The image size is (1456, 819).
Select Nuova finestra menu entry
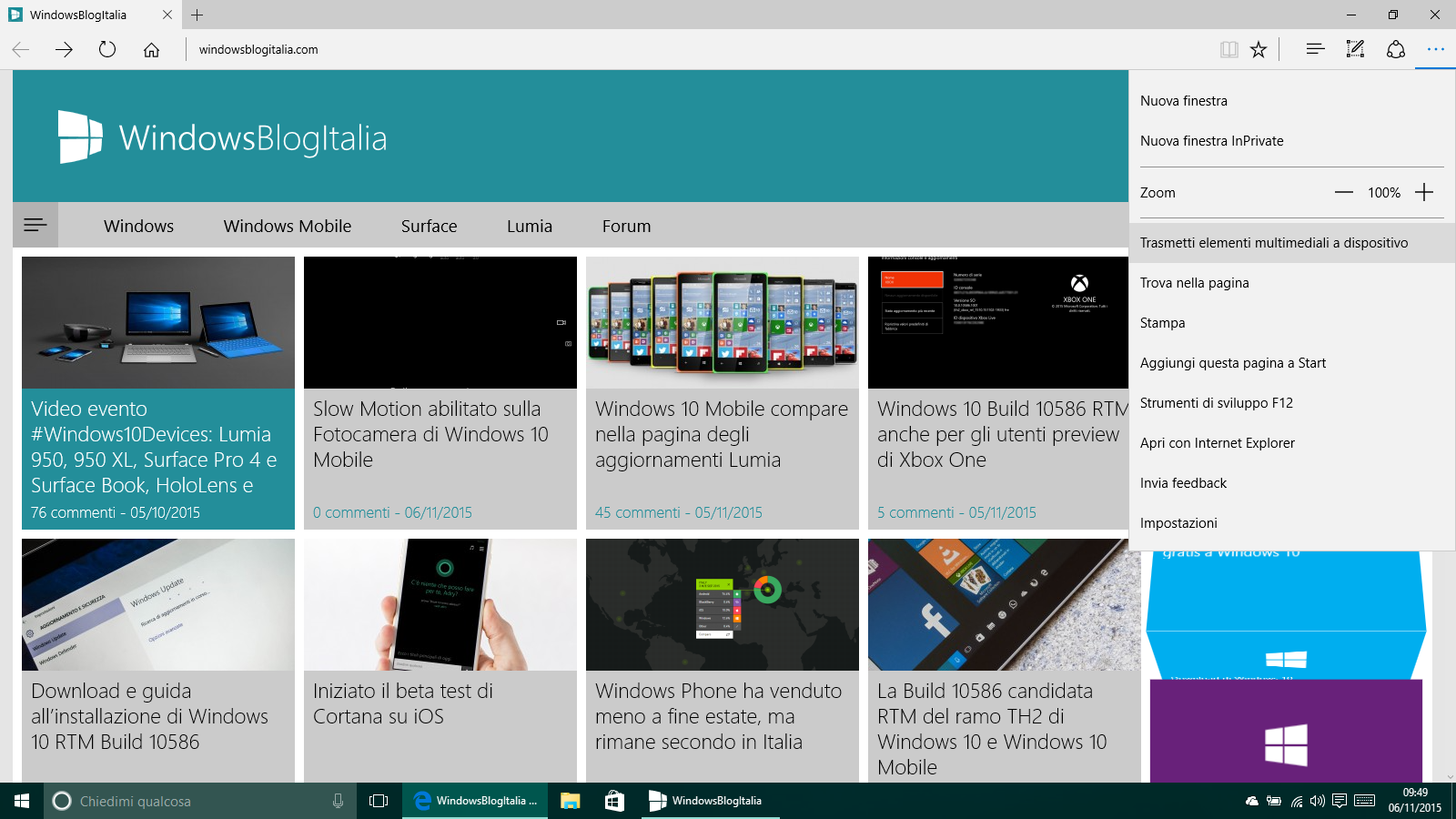pyautogui.click(x=1292, y=101)
